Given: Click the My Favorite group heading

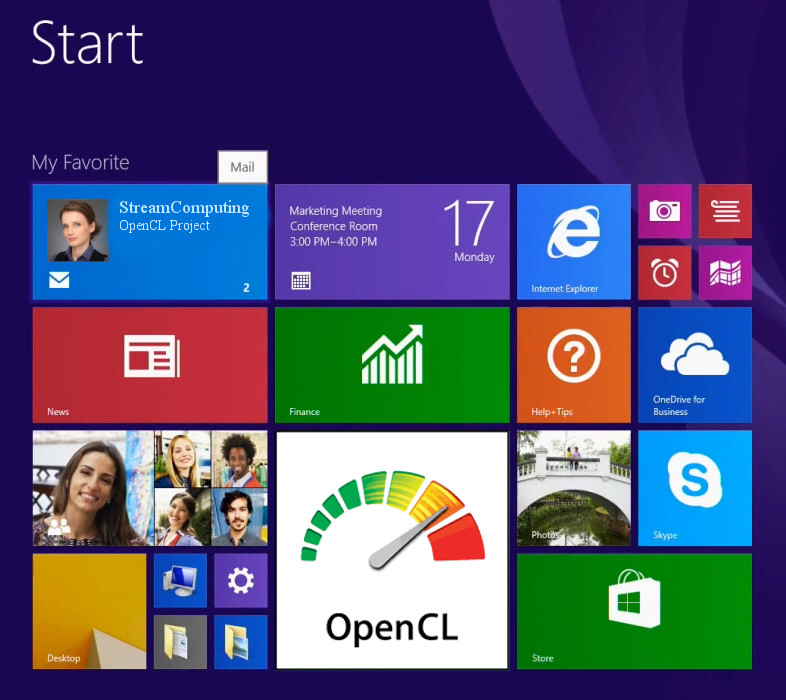Looking at the screenshot, I should (x=80, y=163).
